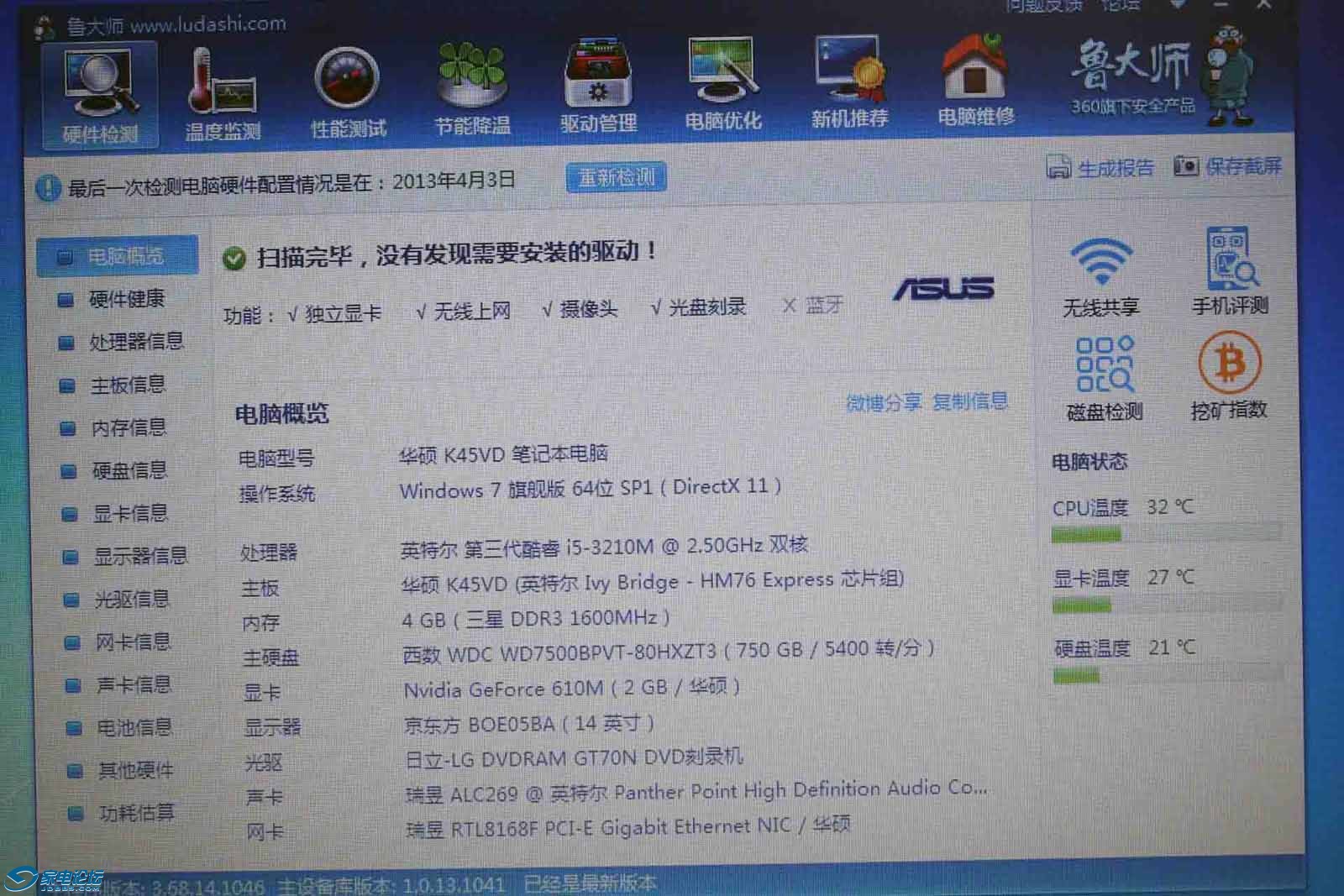The image size is (1344, 896).
Task: Open the 电脑优化 PC optimization tool
Action: [x=723, y=85]
